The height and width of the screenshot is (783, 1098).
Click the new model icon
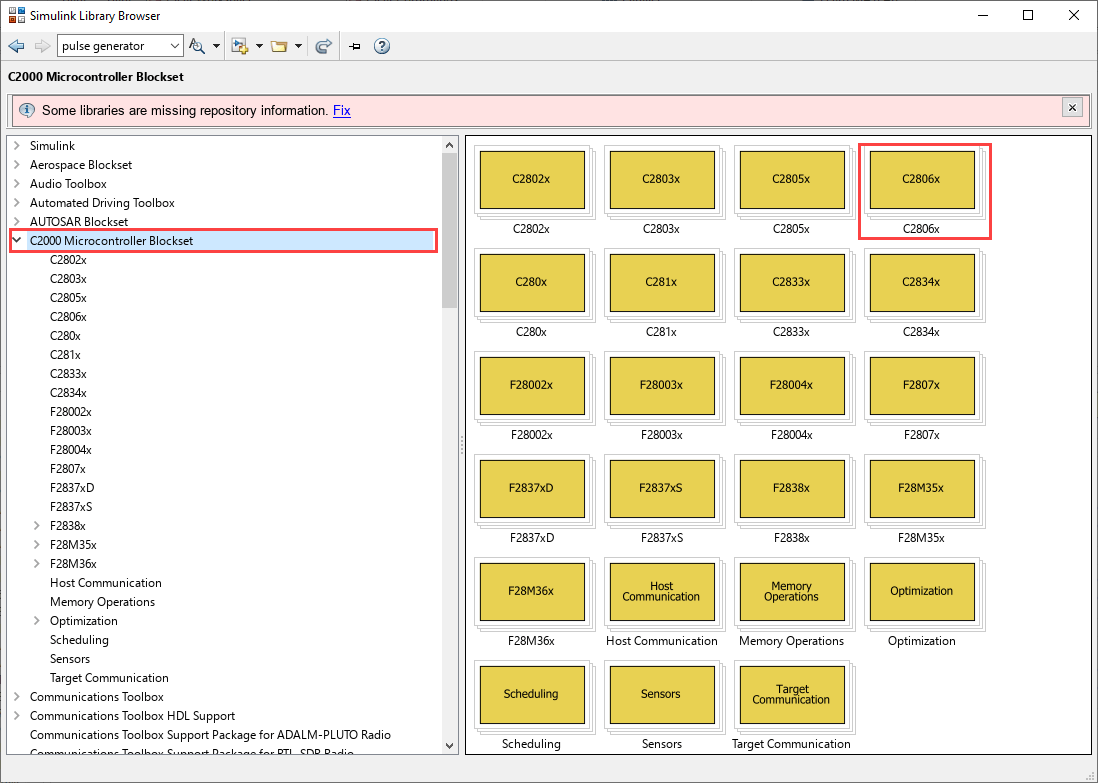click(x=239, y=46)
